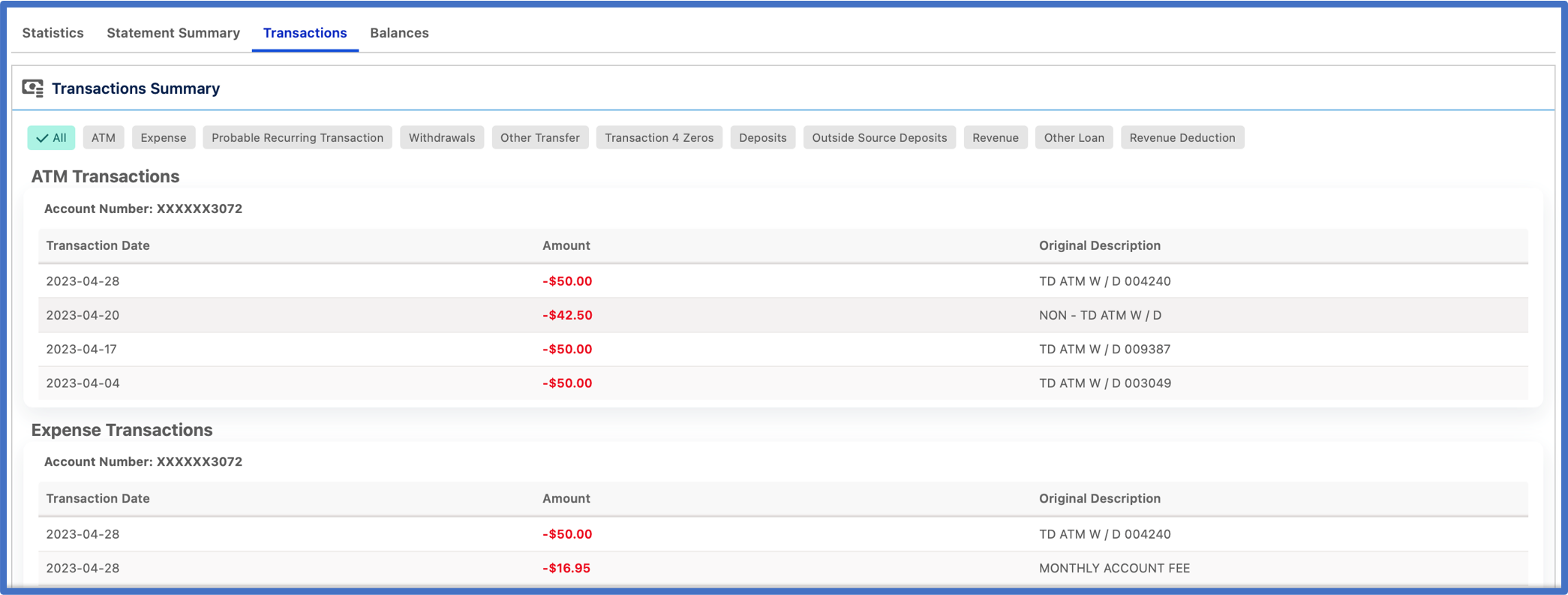Click the MONTHLY ACCOUNT FEE description

click(x=1115, y=568)
